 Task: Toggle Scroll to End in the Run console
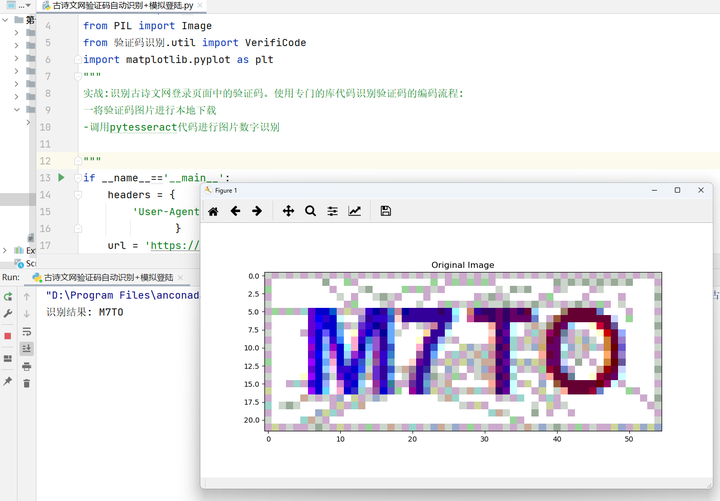click(27, 349)
